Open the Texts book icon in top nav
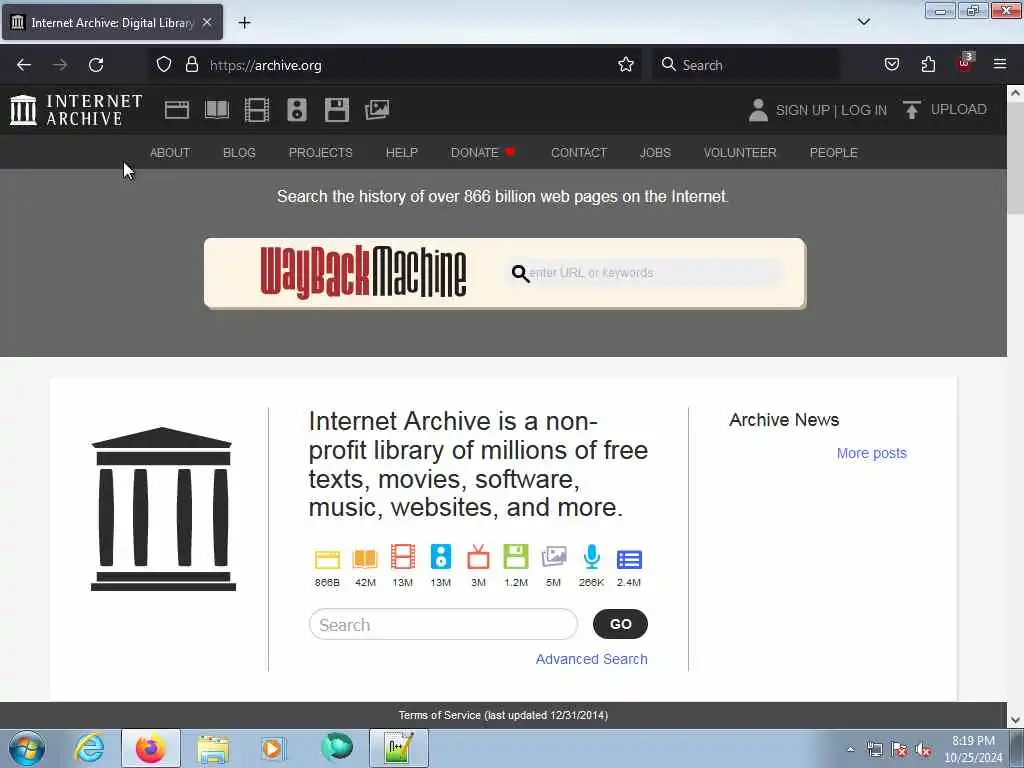 pyautogui.click(x=217, y=110)
